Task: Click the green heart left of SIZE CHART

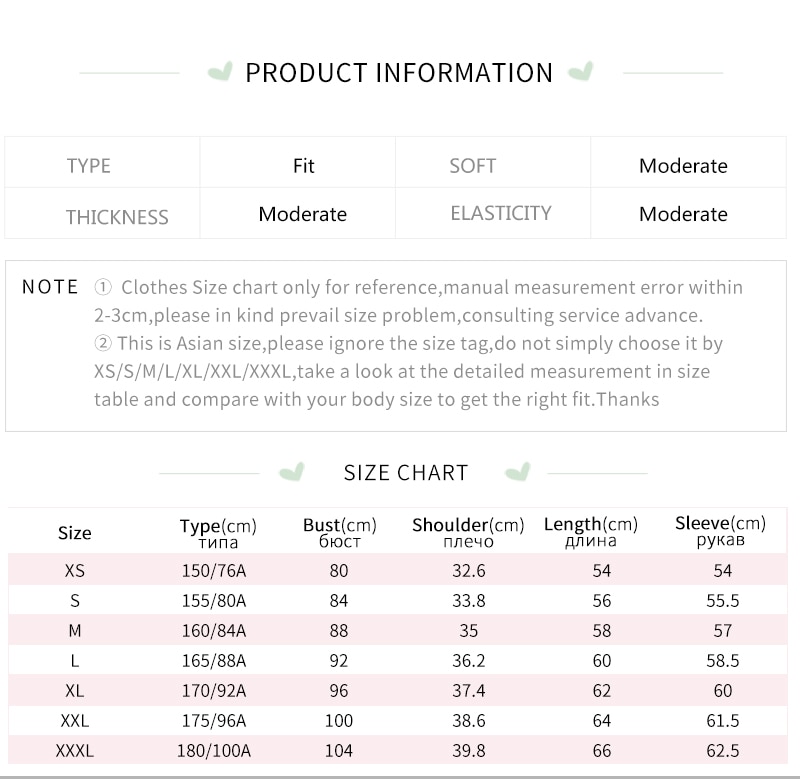Action: (292, 472)
